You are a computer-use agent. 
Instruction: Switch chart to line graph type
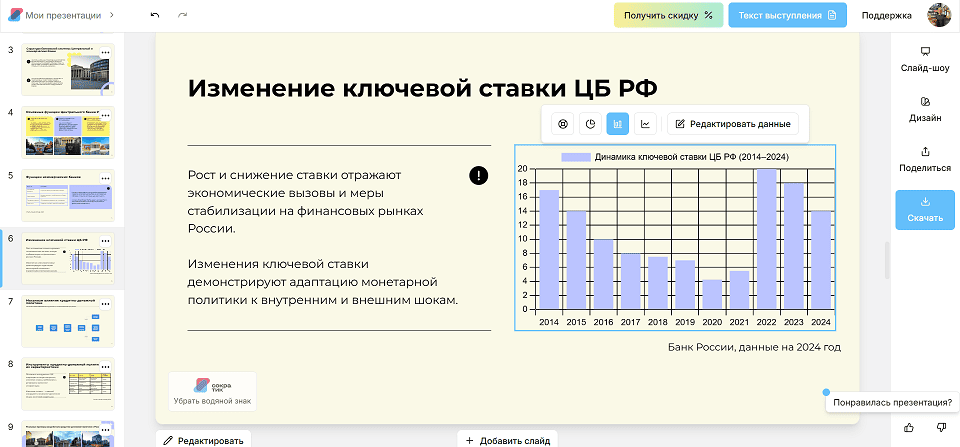point(645,124)
